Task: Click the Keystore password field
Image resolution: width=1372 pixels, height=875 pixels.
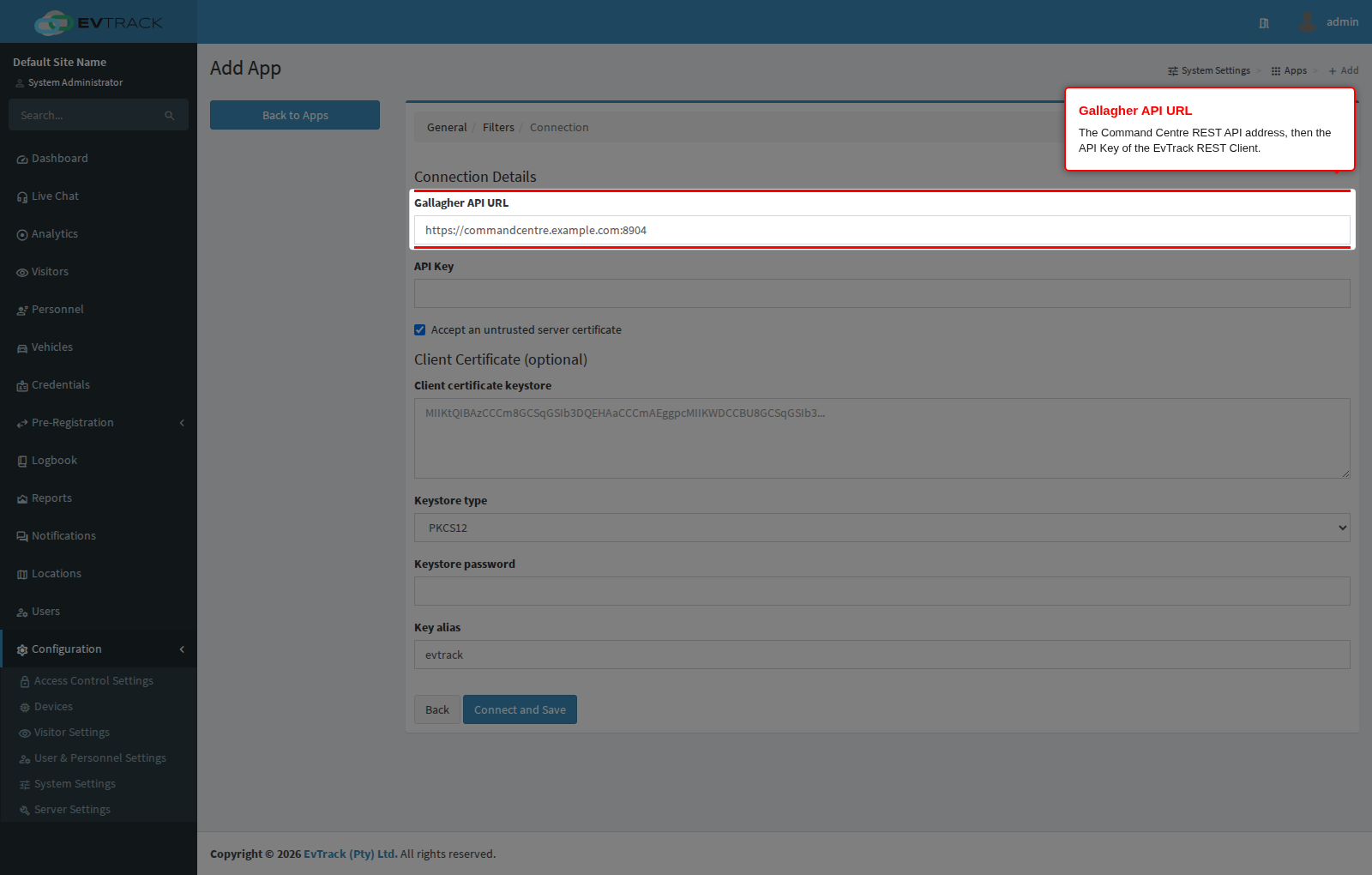Action: pos(882,591)
